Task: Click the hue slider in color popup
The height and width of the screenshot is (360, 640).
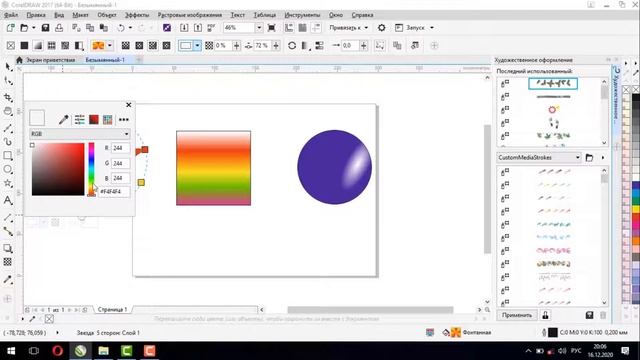Action: tap(91, 169)
